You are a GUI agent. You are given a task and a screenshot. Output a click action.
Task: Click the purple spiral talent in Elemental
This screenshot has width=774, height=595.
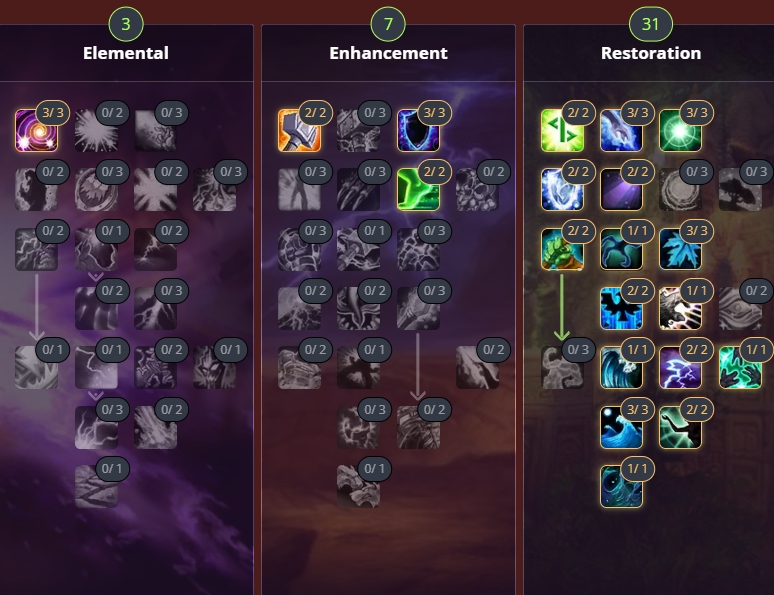(37, 130)
